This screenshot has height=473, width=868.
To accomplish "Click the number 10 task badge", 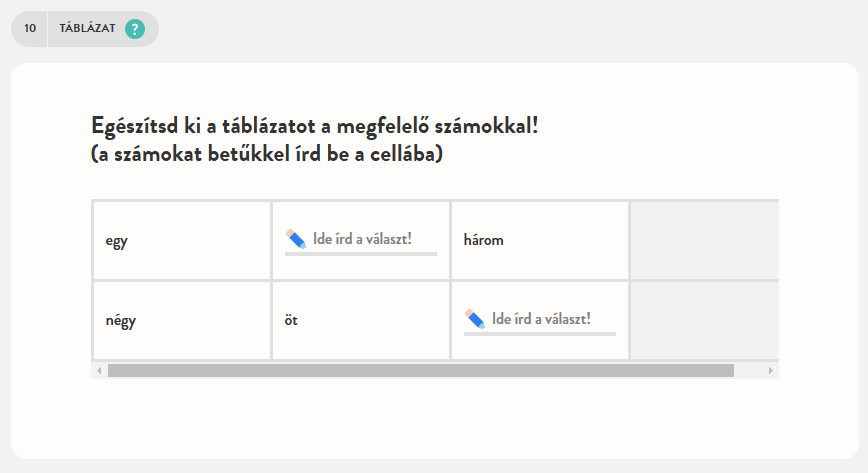I will pos(30,29).
